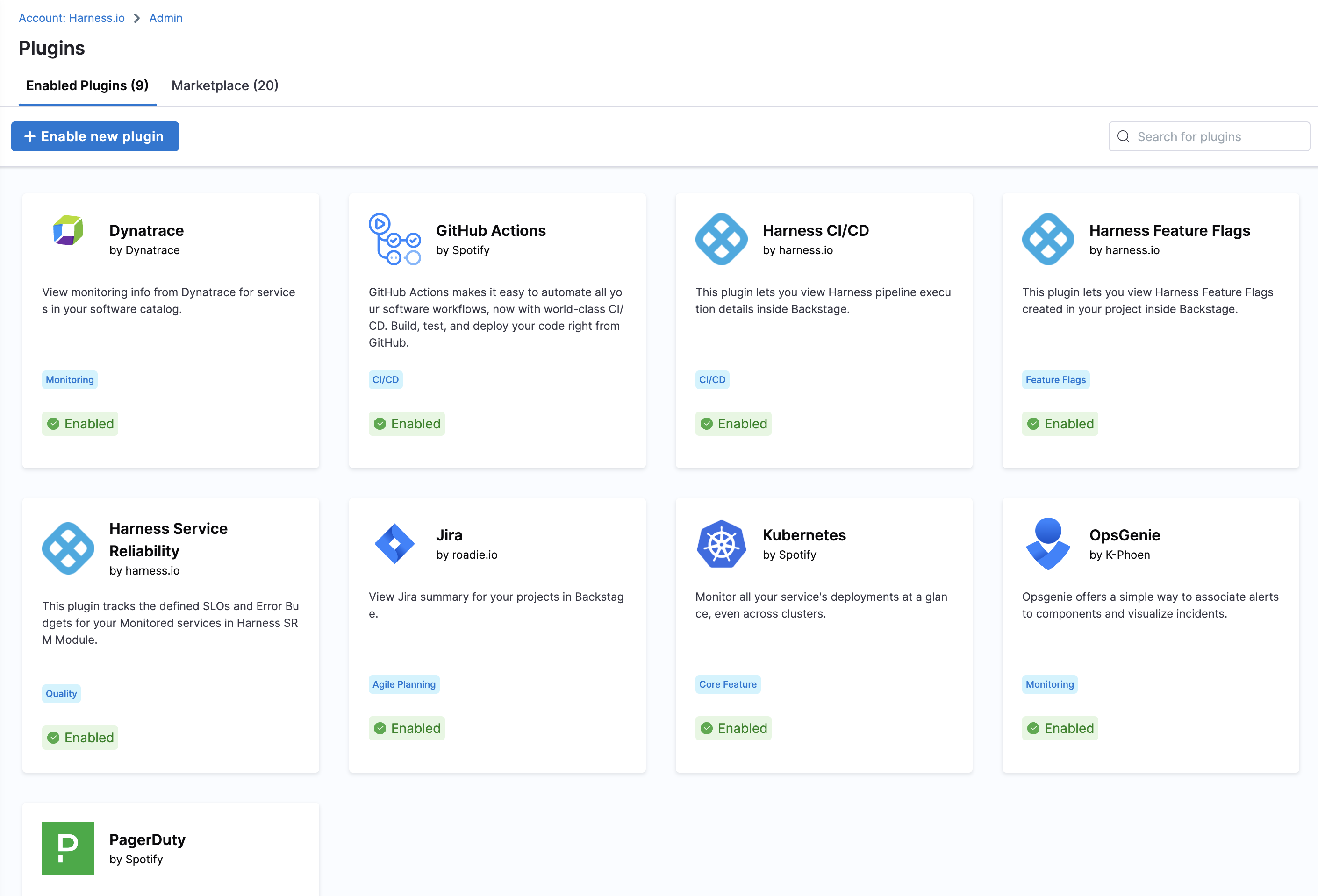
Task: Click the search magnifier icon
Action: pos(1124,136)
